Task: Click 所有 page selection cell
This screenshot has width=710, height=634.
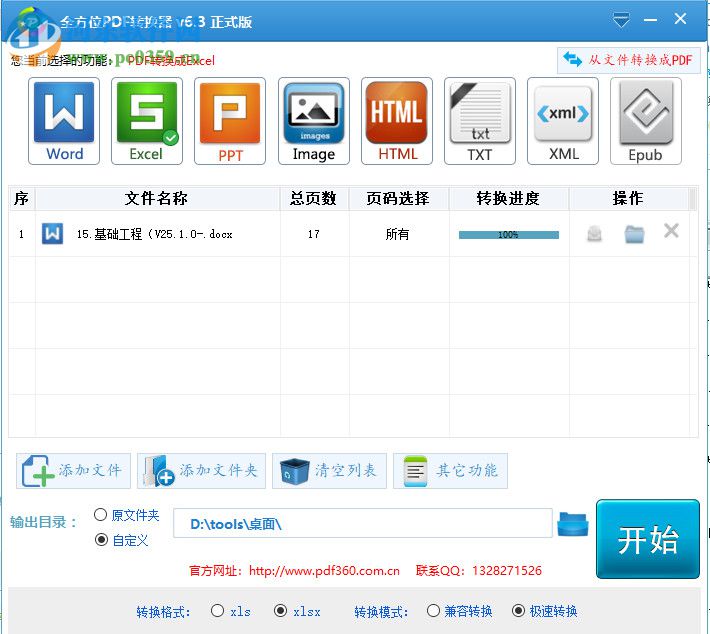Action: (397, 234)
